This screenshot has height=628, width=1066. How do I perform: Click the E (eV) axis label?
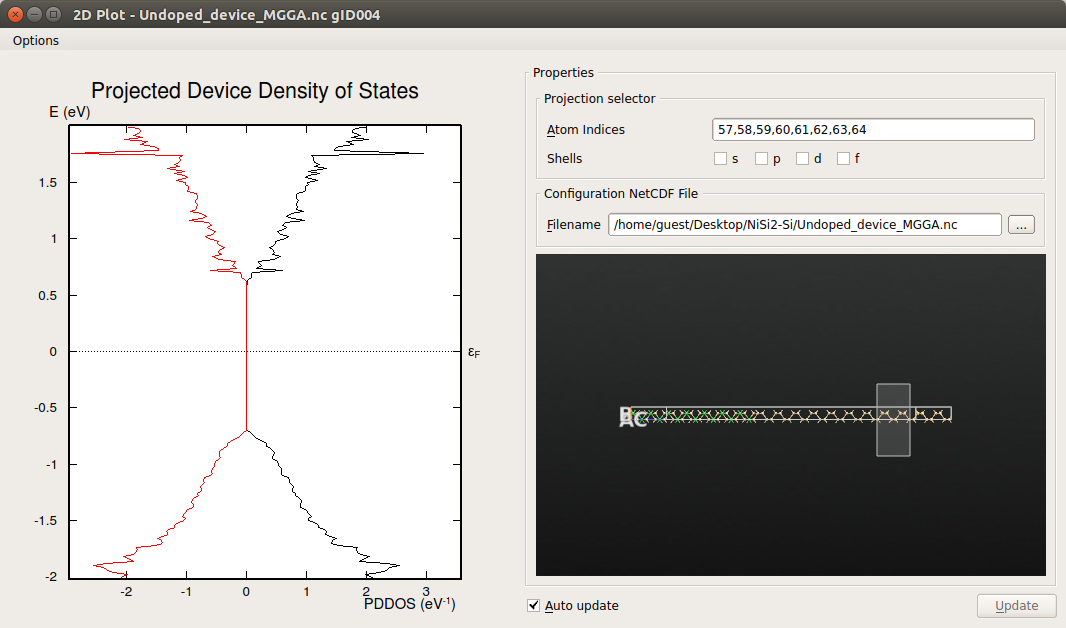tap(69, 112)
